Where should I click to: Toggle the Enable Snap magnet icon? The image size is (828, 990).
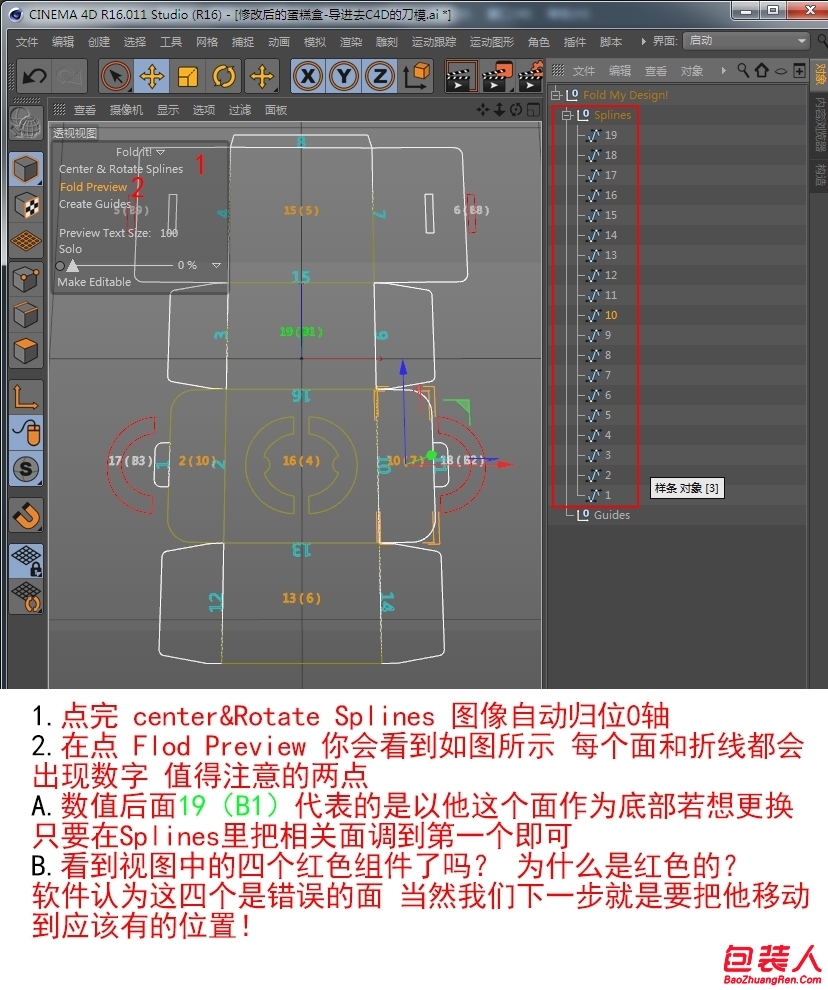click(26, 515)
